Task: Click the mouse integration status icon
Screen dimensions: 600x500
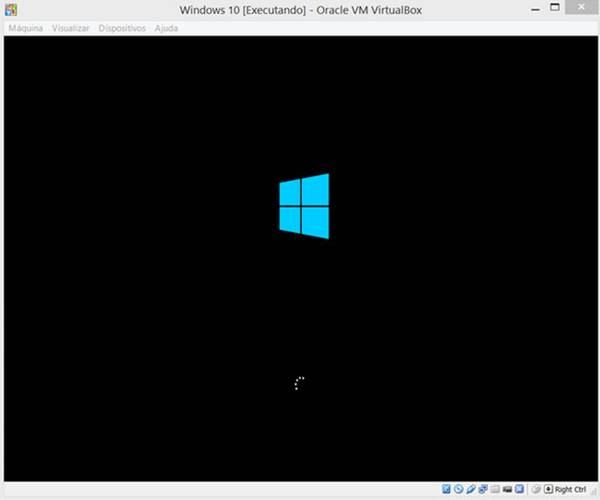Action: (536, 489)
